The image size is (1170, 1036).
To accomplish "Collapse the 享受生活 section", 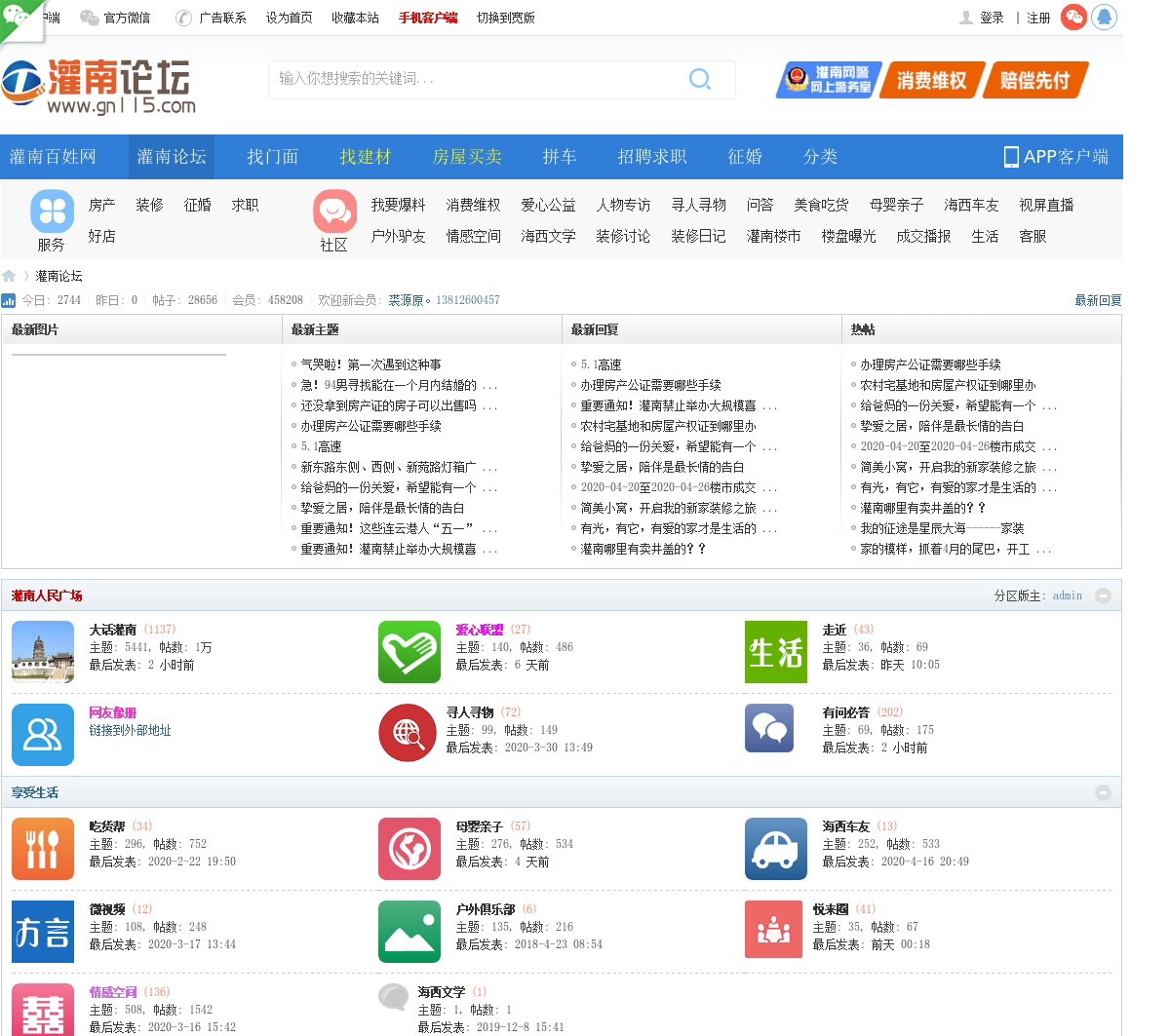I will [1103, 792].
